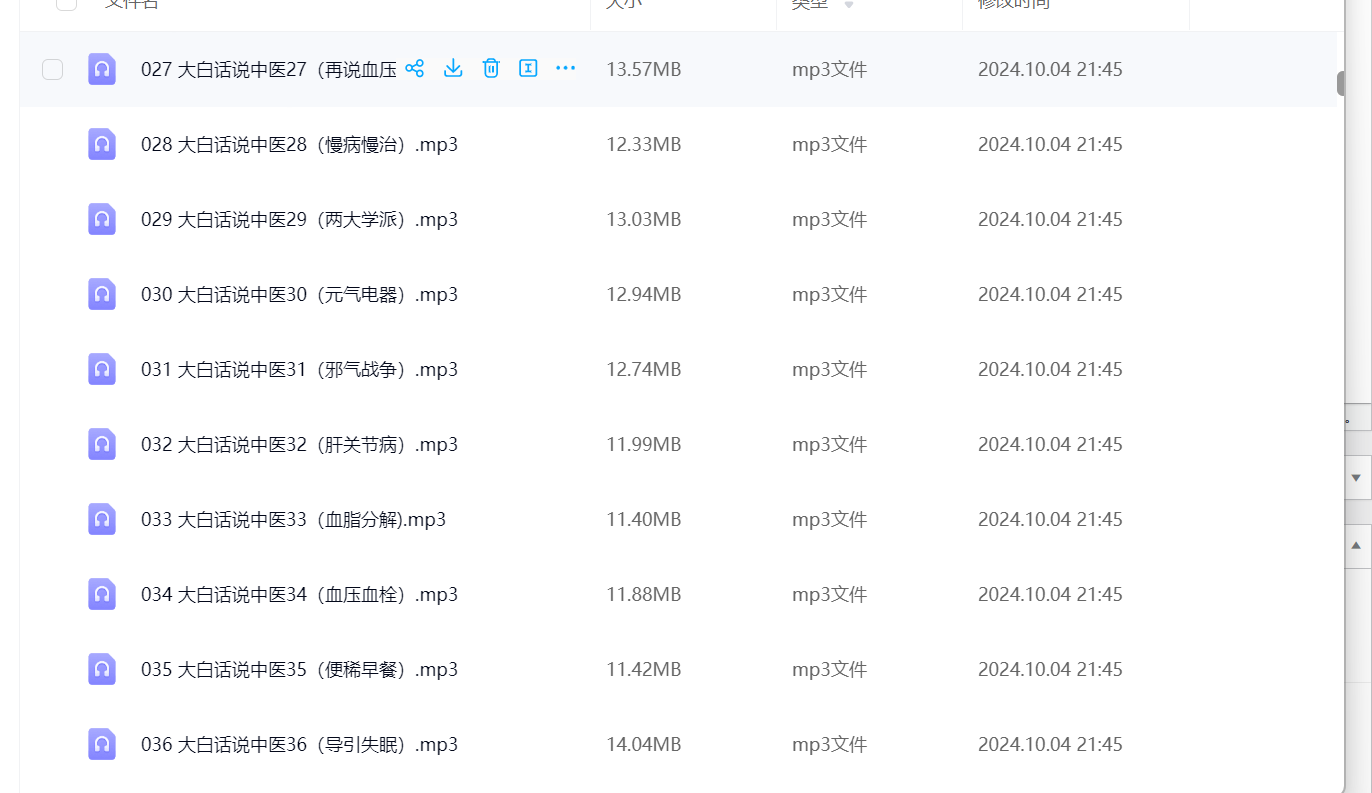Click the audio icon of 036 导引失眠

pyautogui.click(x=102, y=744)
